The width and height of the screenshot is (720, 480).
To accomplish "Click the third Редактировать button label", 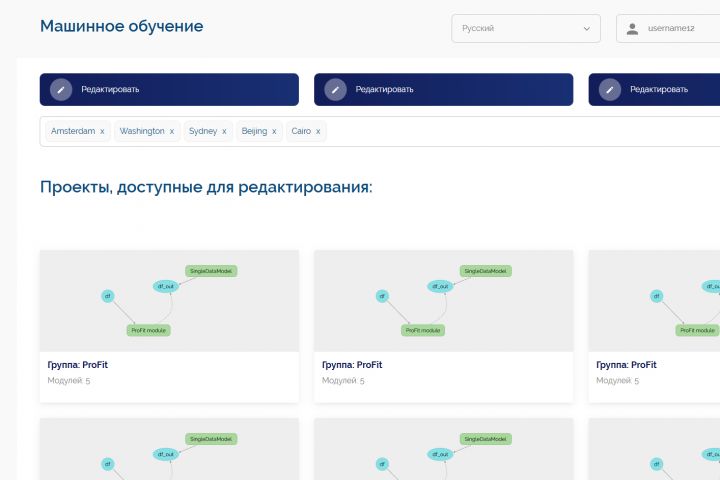I will coord(659,90).
